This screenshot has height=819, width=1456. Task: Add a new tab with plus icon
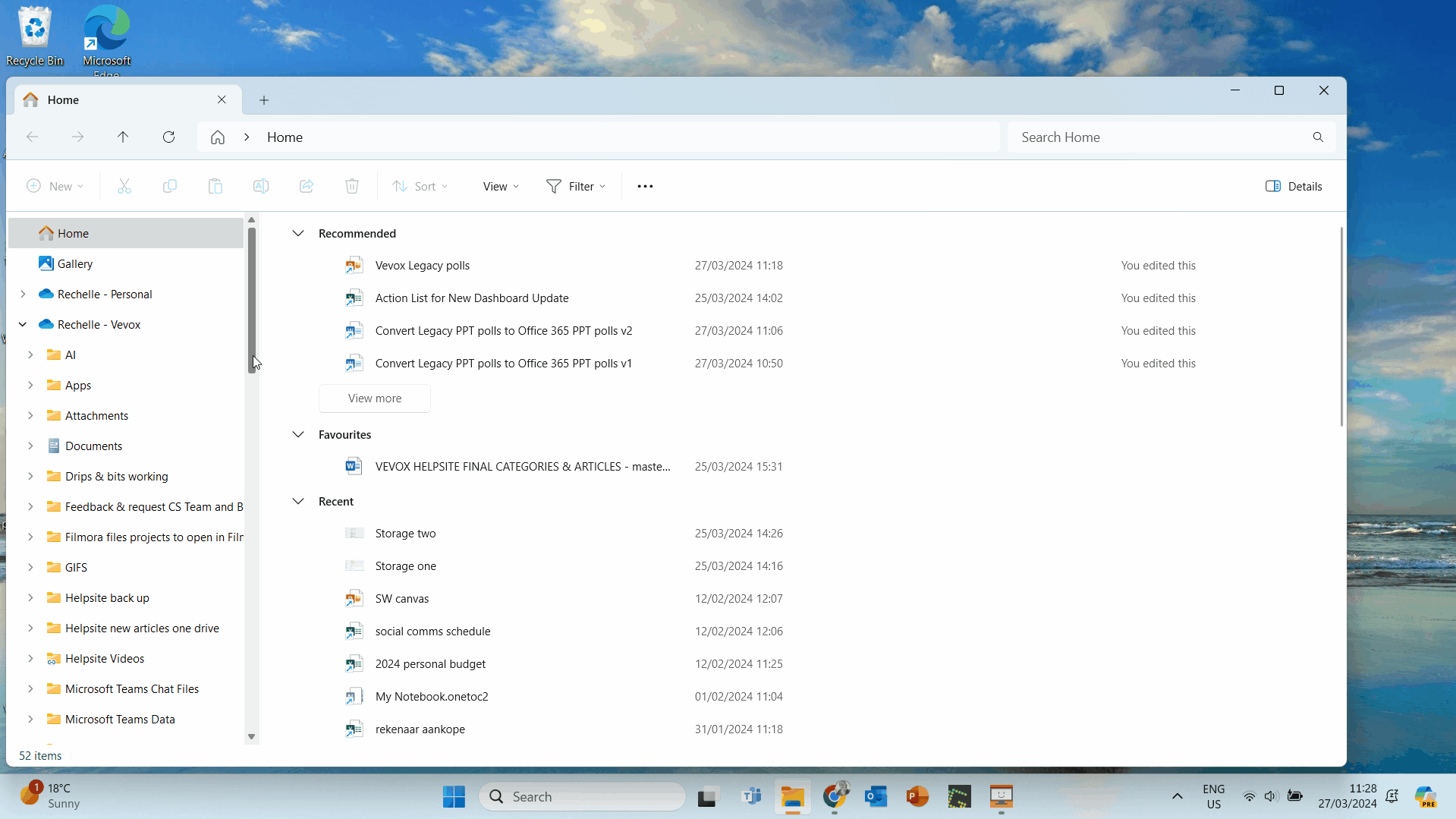click(x=264, y=100)
